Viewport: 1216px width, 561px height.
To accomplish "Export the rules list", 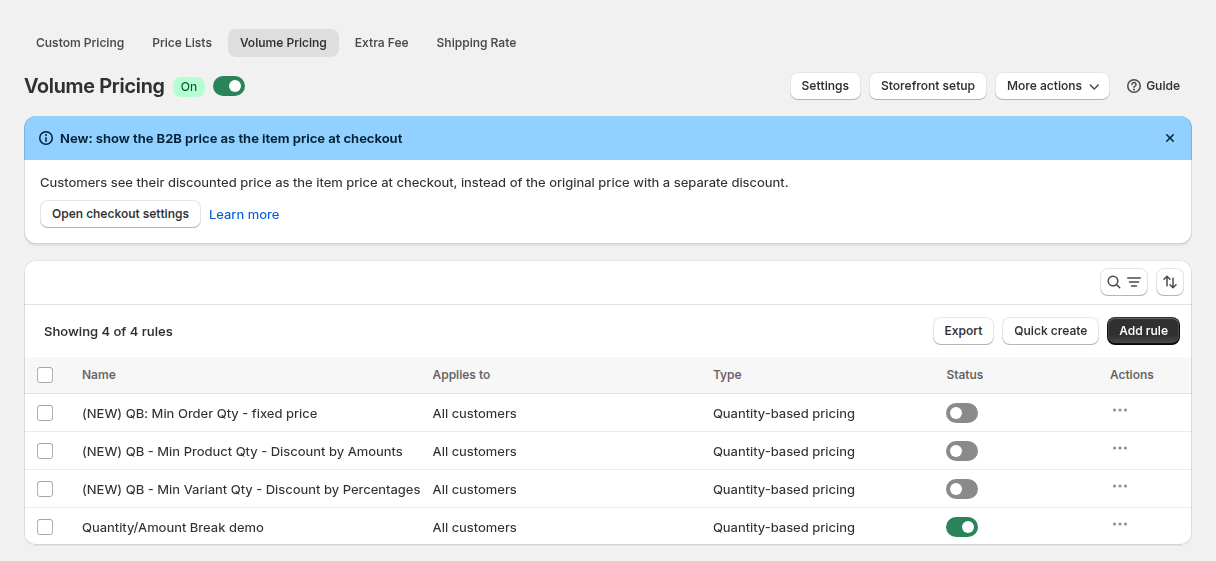I will pyautogui.click(x=963, y=331).
